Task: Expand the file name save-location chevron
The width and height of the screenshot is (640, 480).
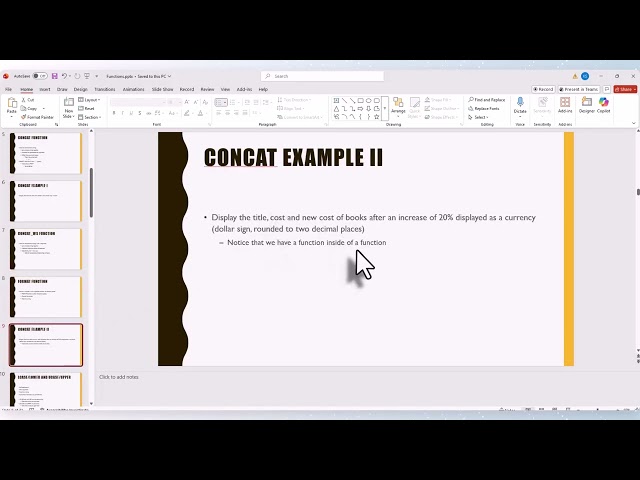Action: click(x=169, y=76)
